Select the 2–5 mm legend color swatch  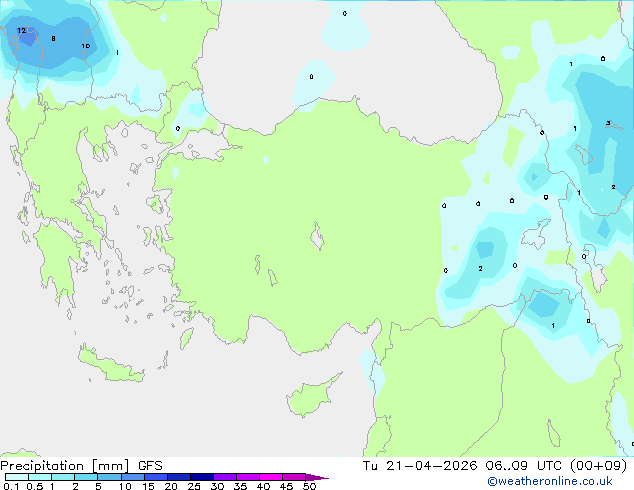coord(86,477)
